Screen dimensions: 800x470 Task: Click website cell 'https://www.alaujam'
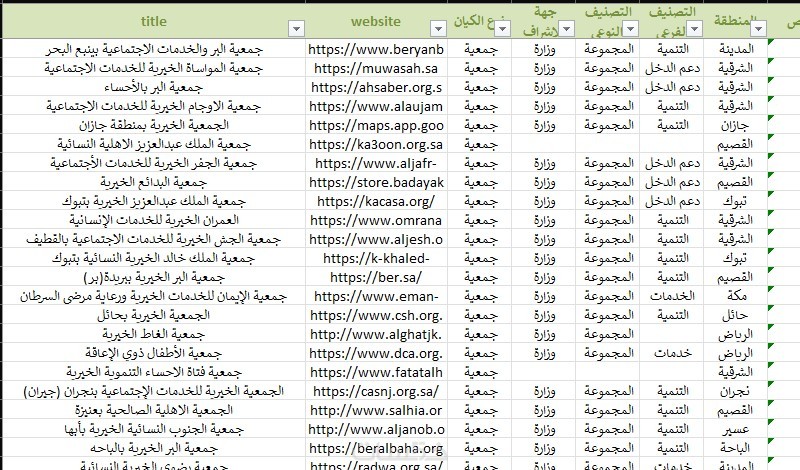pyautogui.click(x=376, y=106)
